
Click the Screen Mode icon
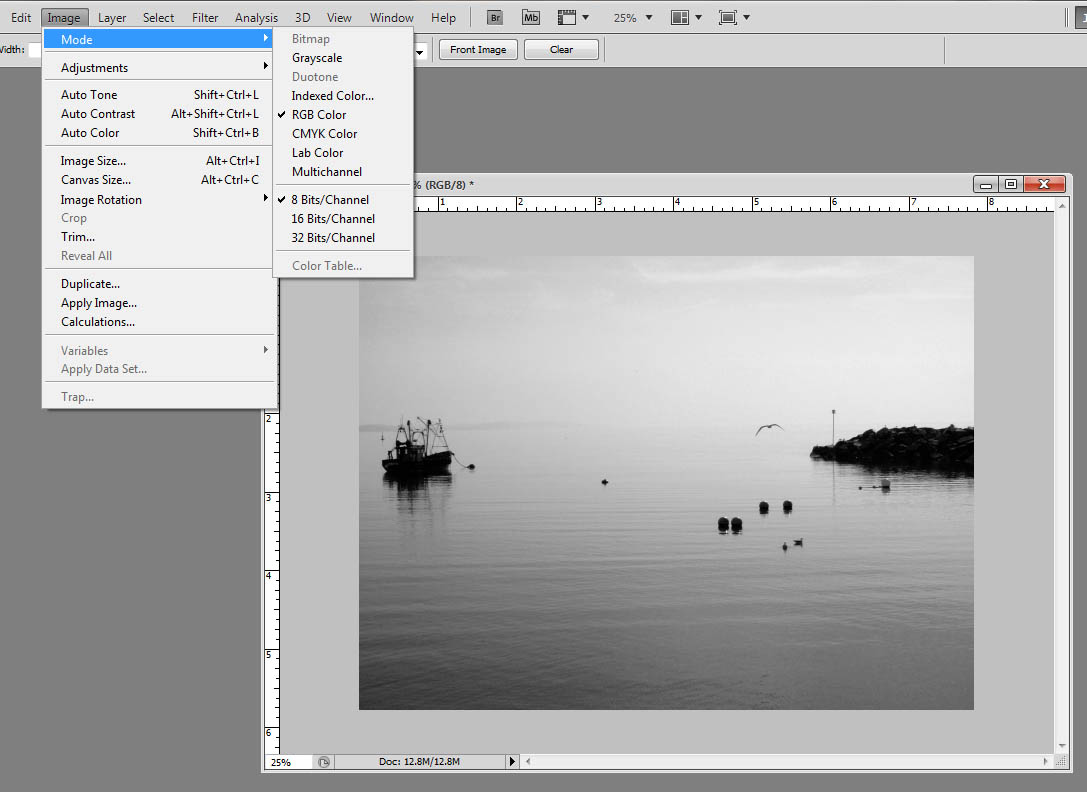[x=728, y=18]
